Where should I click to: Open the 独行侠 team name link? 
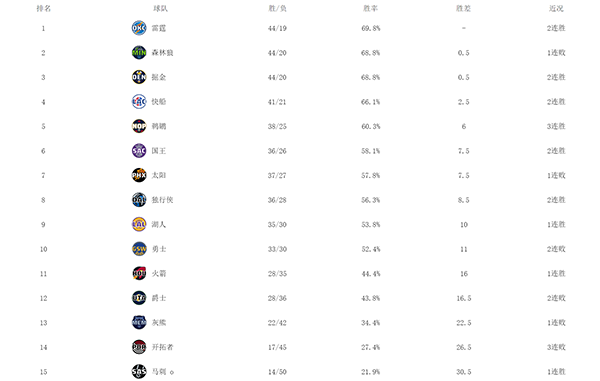click(163, 200)
